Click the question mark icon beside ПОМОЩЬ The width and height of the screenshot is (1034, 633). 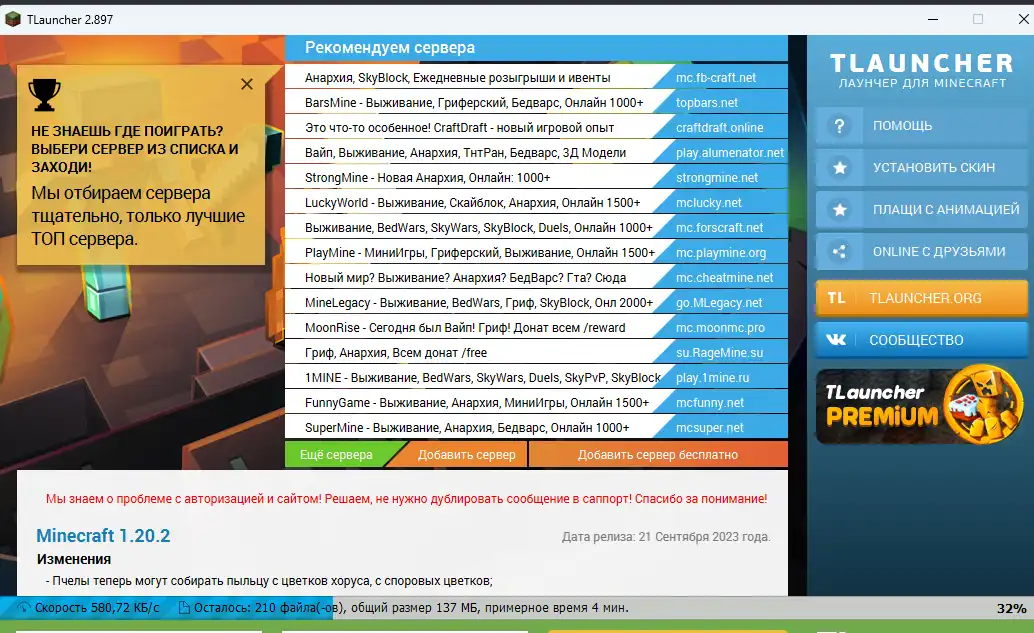839,125
